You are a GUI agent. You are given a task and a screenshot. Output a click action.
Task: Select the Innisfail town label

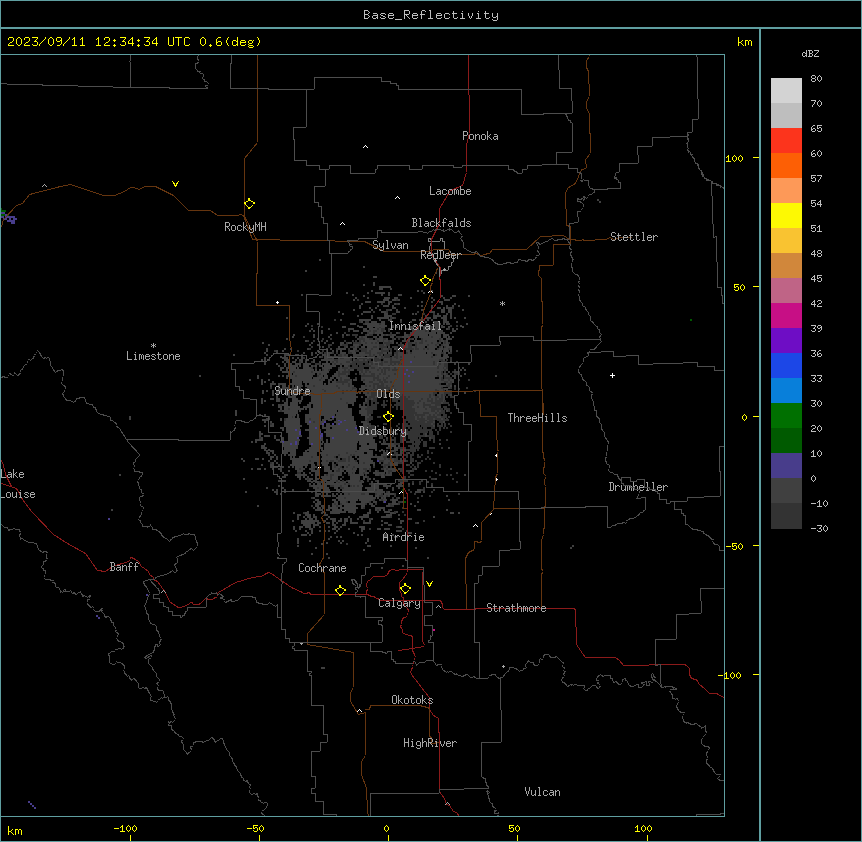pyautogui.click(x=415, y=326)
